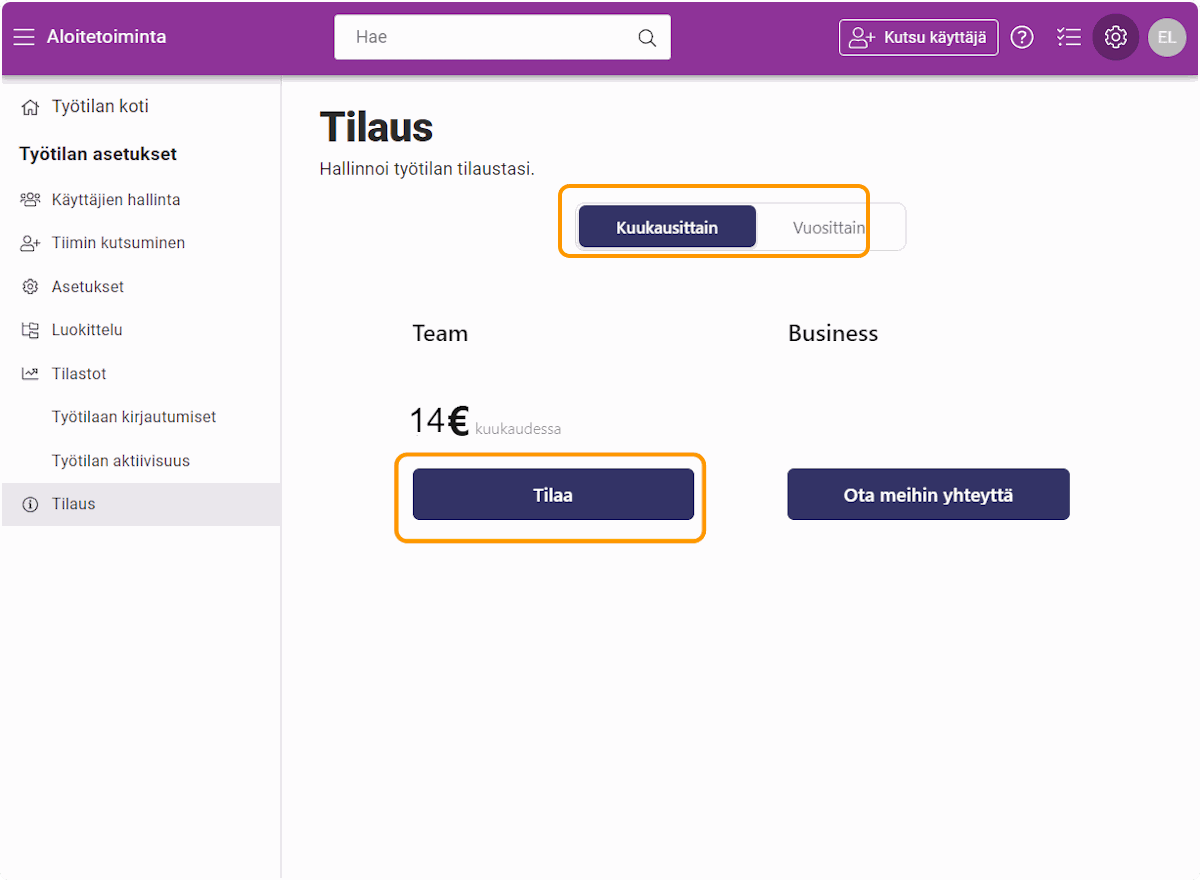Click 'Hallinnoi työtilan tilaustasi.' text
The height and width of the screenshot is (880, 1200).
(x=427, y=169)
